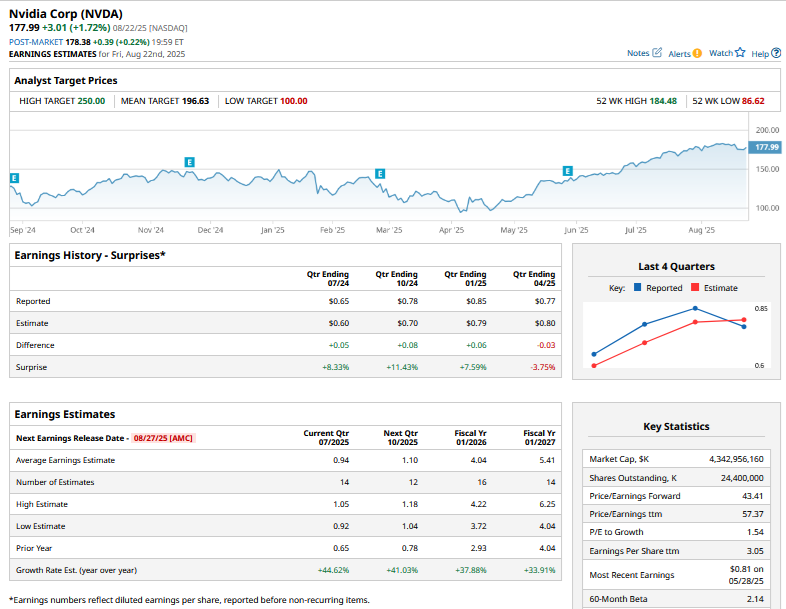786x609 pixels.
Task: Click the Most Recent Earnings row label
Action: coord(632,575)
